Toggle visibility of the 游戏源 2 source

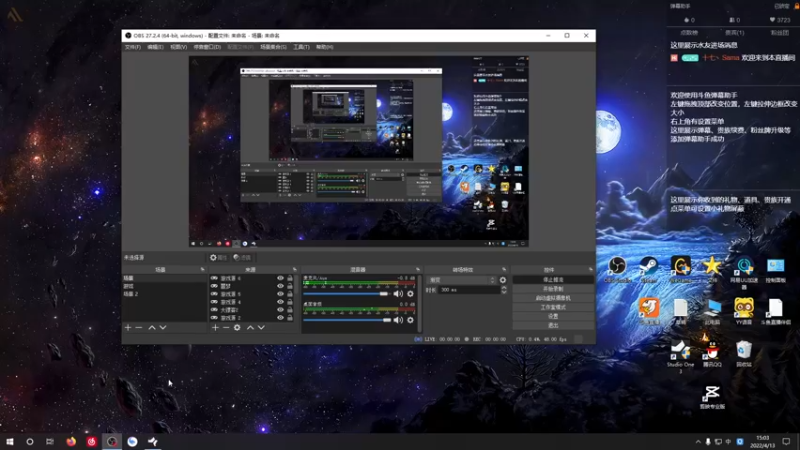pos(280,317)
